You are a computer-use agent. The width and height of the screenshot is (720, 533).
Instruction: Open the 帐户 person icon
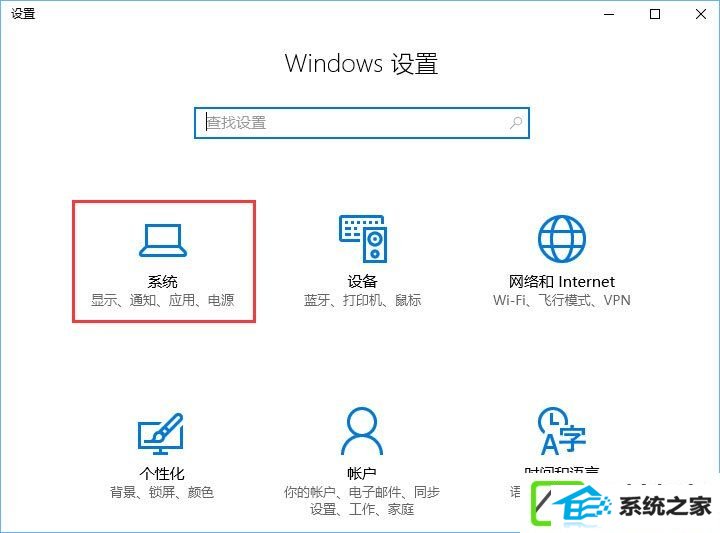point(362,431)
